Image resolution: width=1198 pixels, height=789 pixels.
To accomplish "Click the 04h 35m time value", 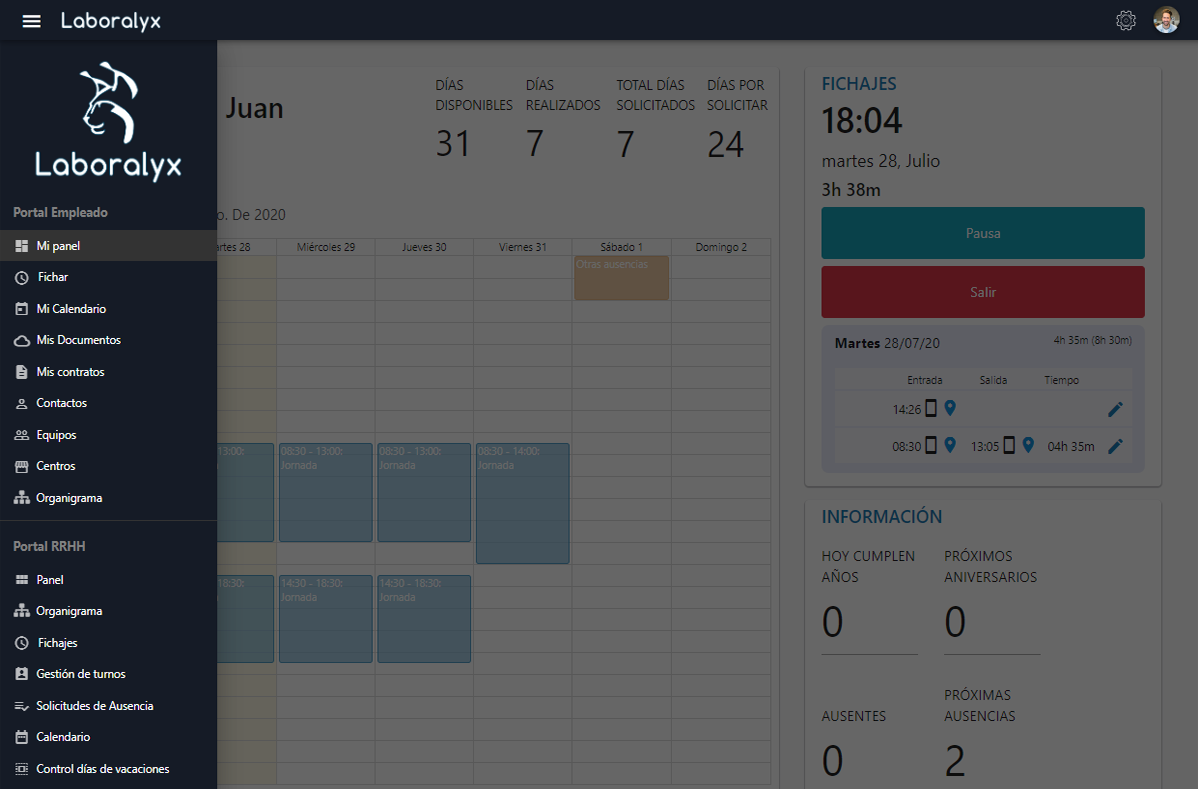I will [x=1070, y=447].
